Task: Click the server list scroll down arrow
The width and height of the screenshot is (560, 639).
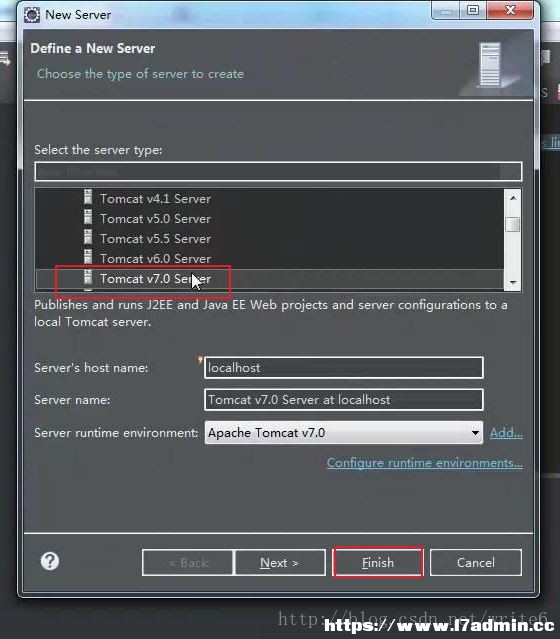Action: (x=513, y=282)
